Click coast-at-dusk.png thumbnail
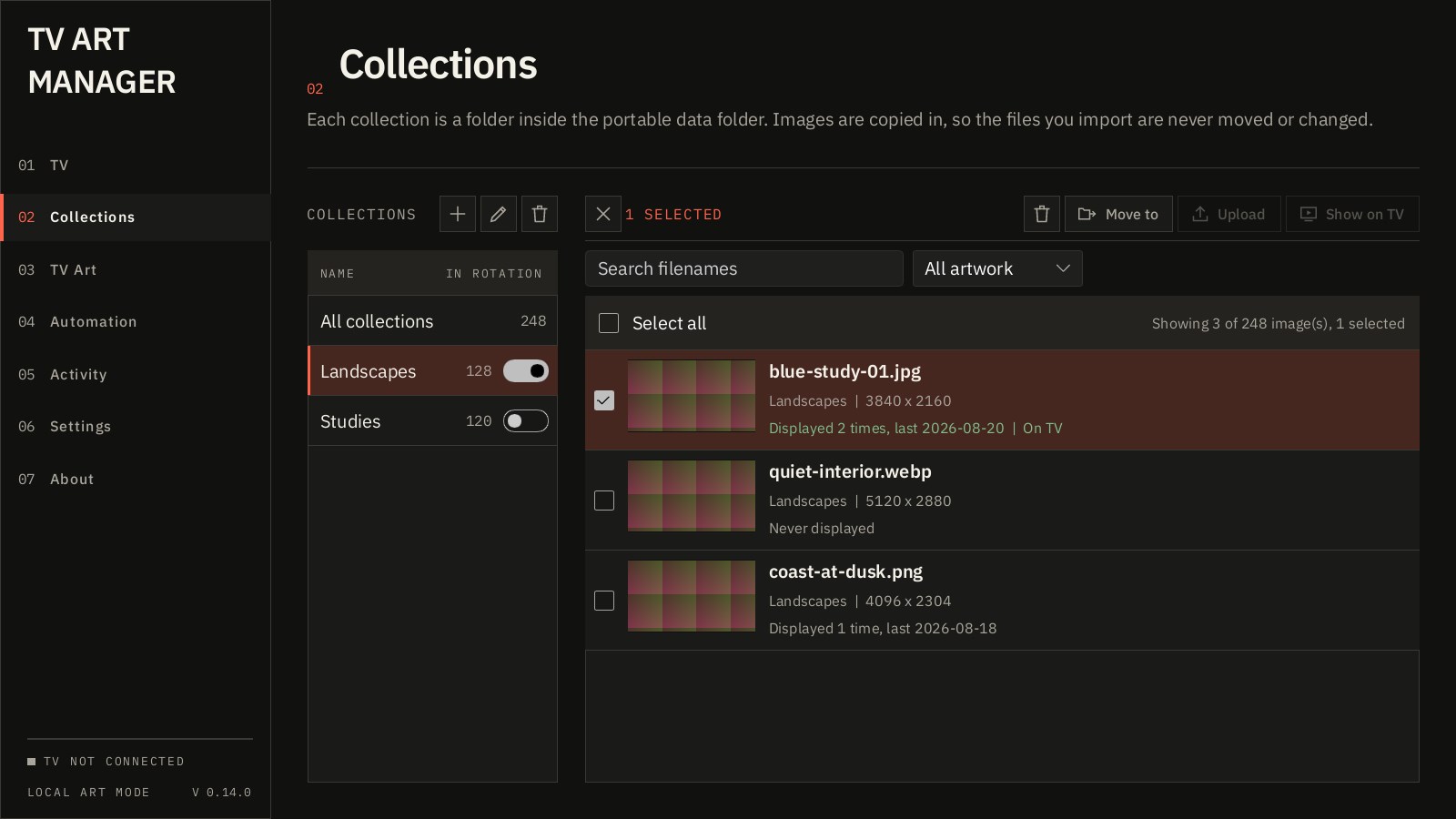This screenshot has width=1456, height=819. click(x=692, y=596)
